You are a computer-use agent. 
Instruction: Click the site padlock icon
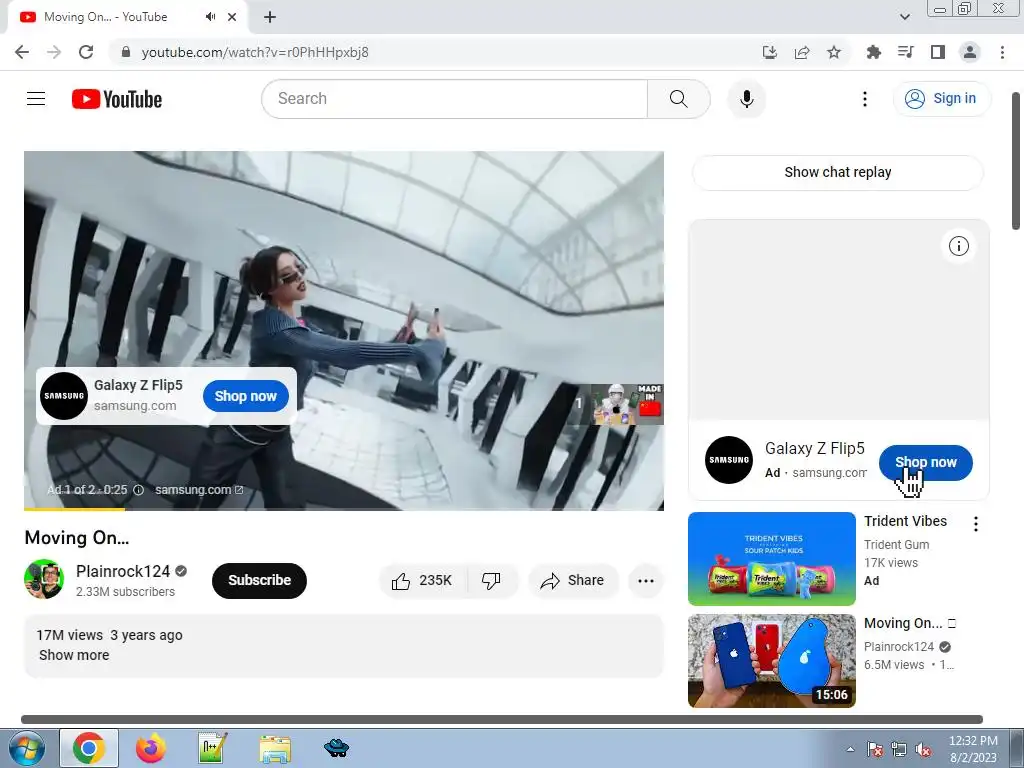(x=126, y=52)
